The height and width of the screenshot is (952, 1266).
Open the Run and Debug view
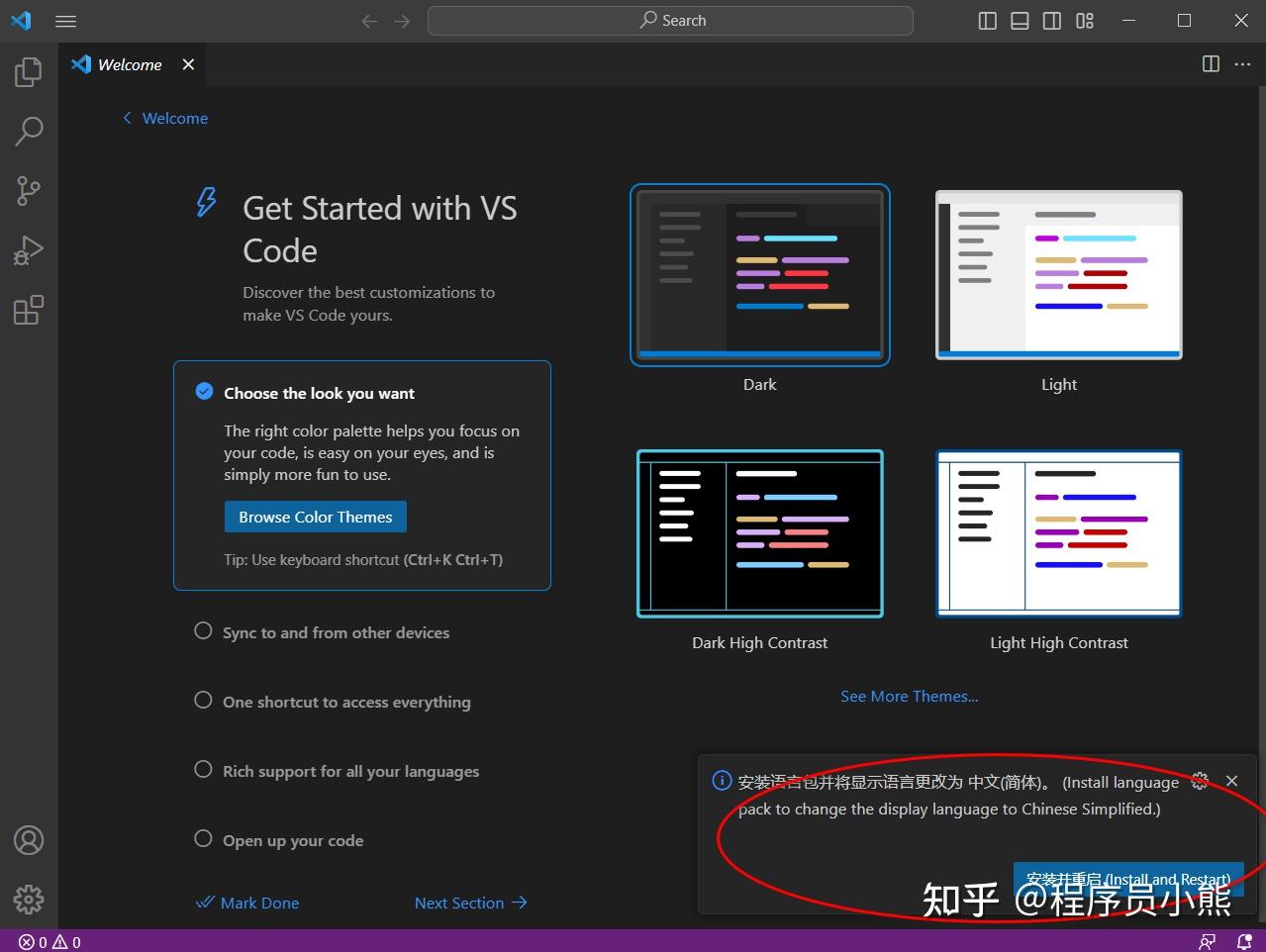(29, 249)
